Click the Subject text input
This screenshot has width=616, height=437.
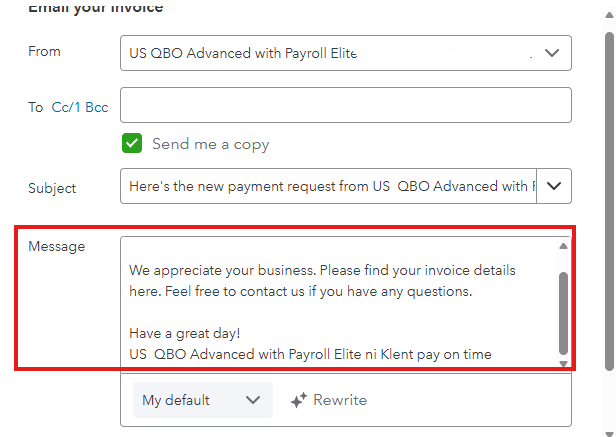point(328,186)
